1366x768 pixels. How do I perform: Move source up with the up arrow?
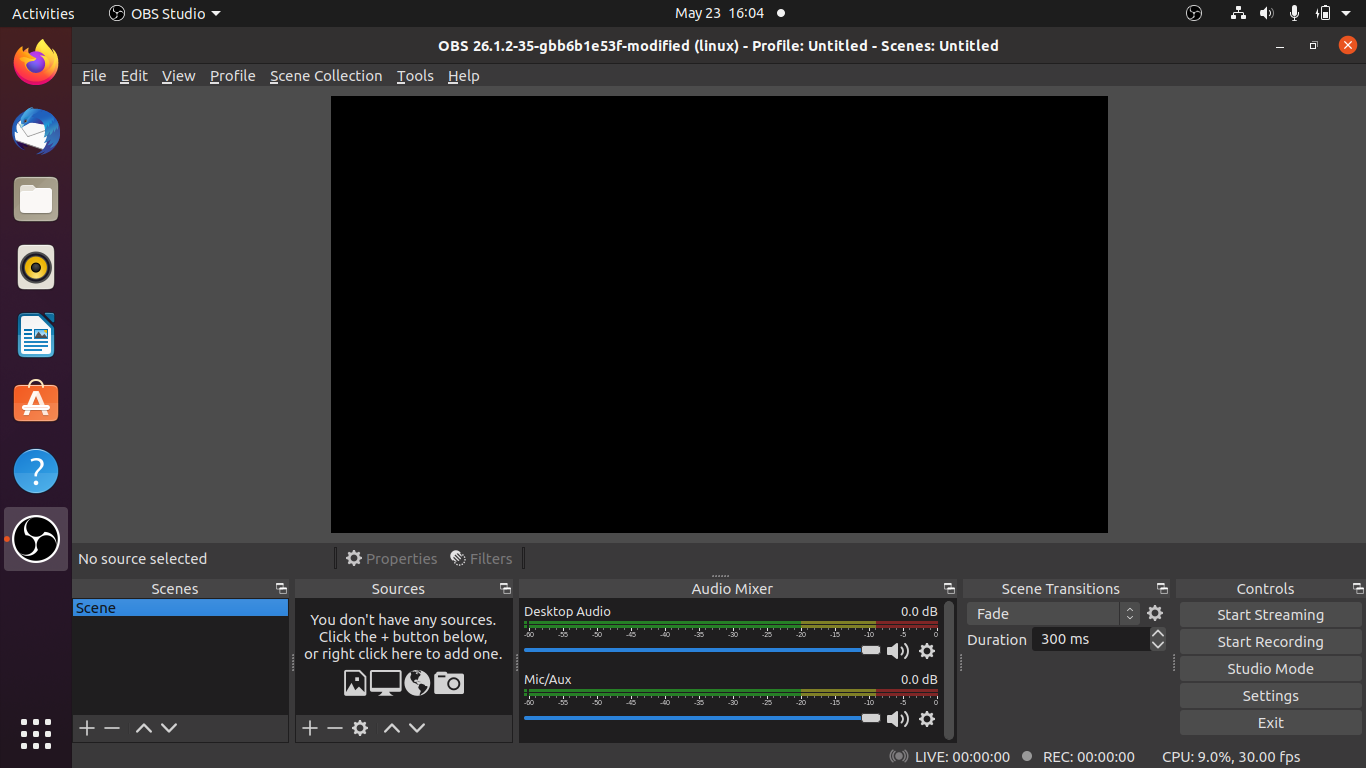point(391,728)
